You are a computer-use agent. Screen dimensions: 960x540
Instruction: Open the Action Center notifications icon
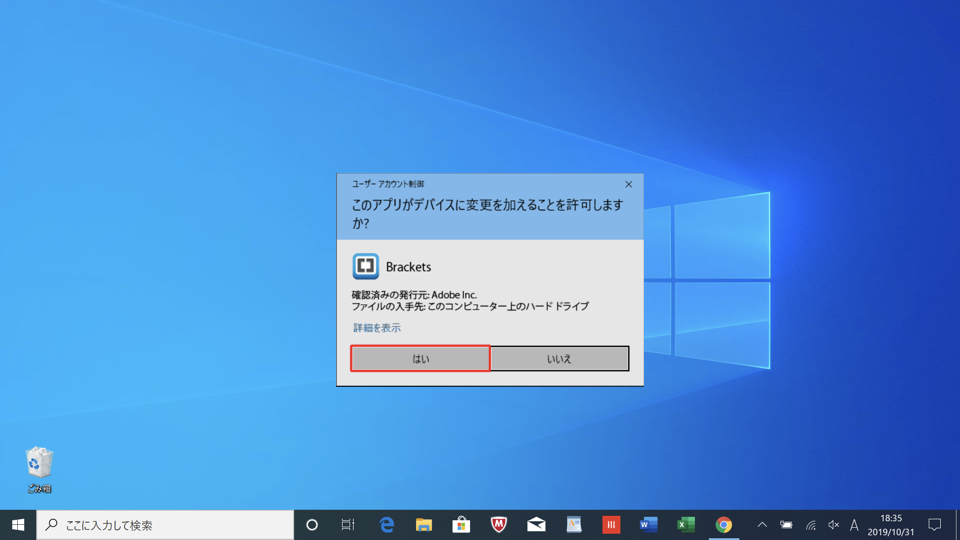click(x=934, y=525)
